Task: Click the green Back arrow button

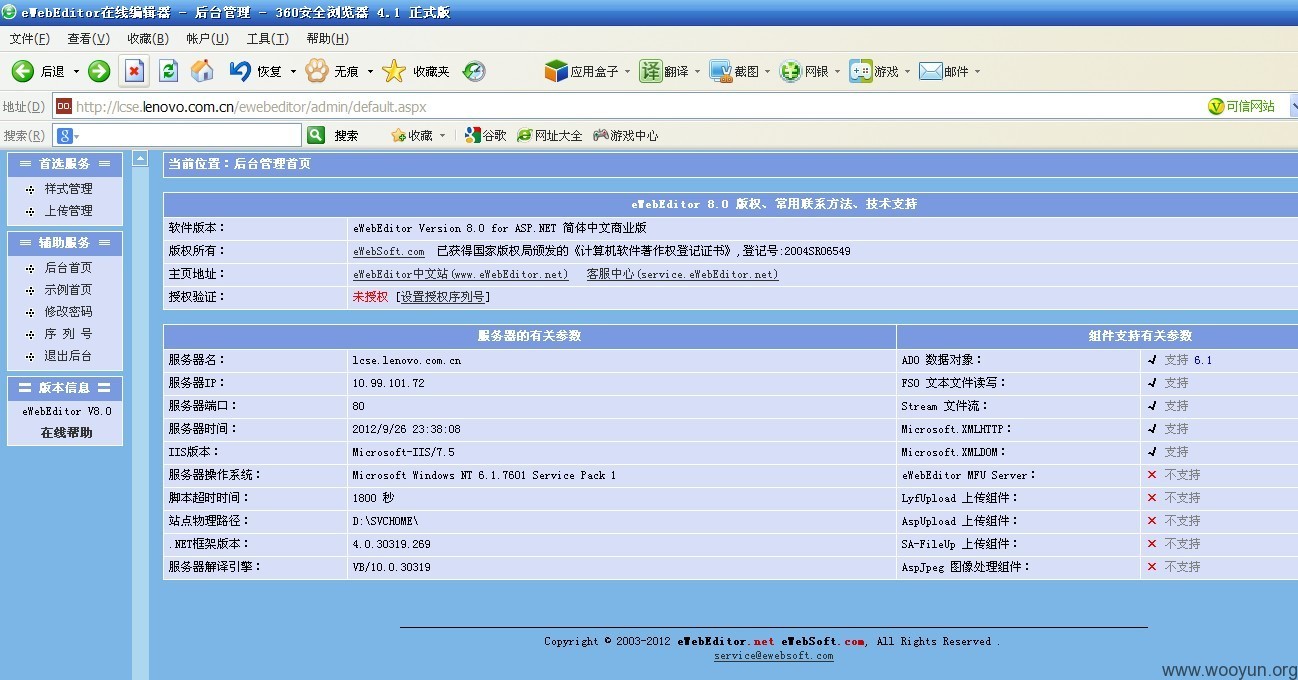Action: click(x=23, y=71)
